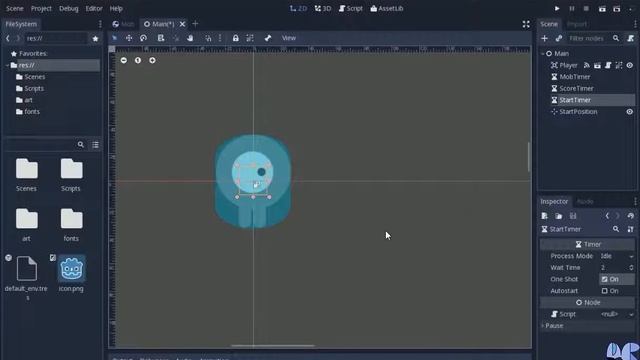Activate the Pan Mode hand tool

point(190,38)
